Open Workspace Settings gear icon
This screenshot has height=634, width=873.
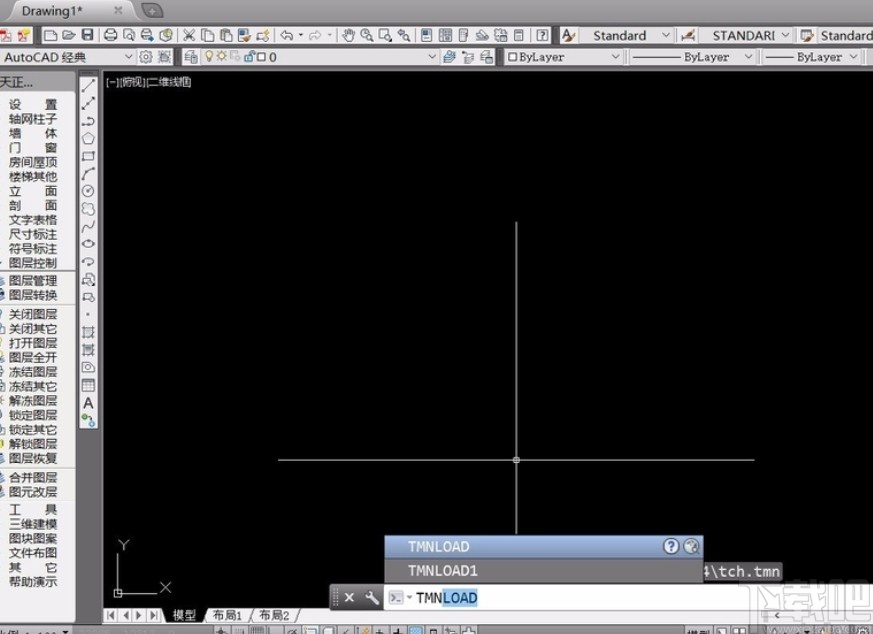point(146,57)
